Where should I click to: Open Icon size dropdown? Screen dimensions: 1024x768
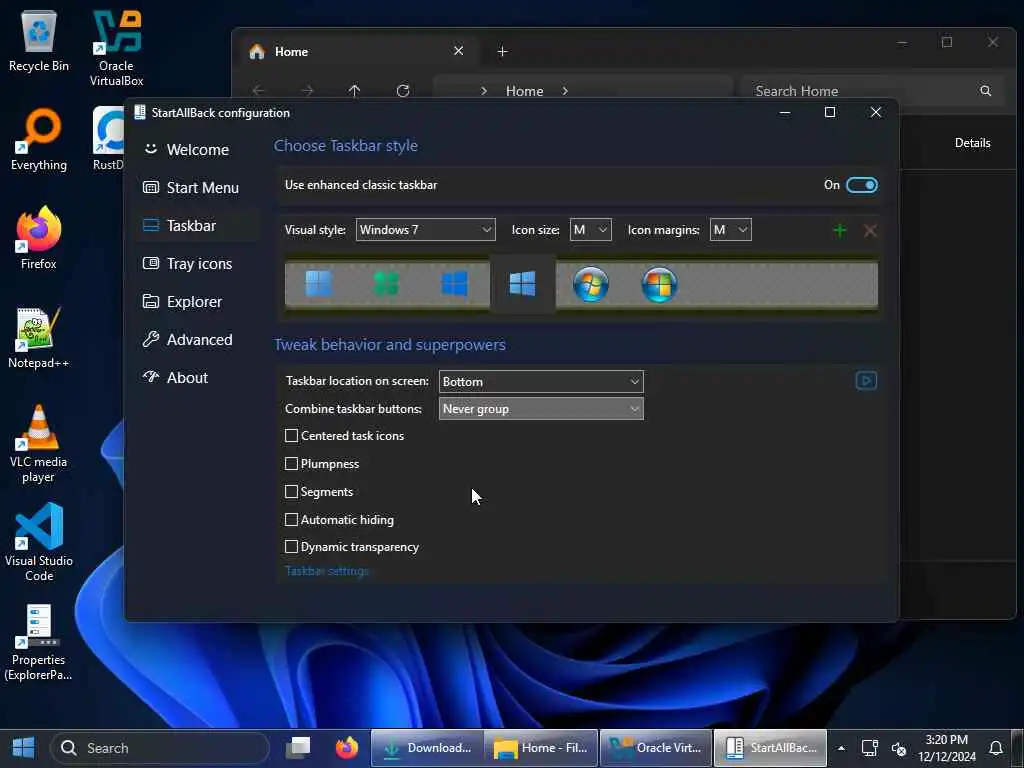tap(590, 230)
